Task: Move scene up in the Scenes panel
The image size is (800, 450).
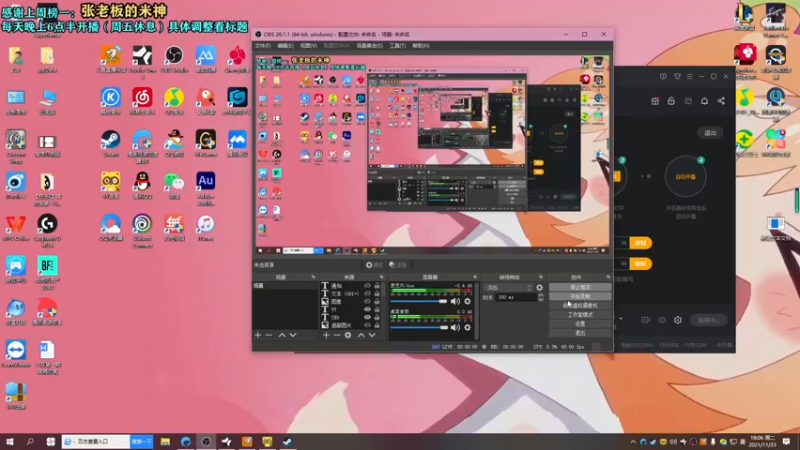Action: point(282,335)
